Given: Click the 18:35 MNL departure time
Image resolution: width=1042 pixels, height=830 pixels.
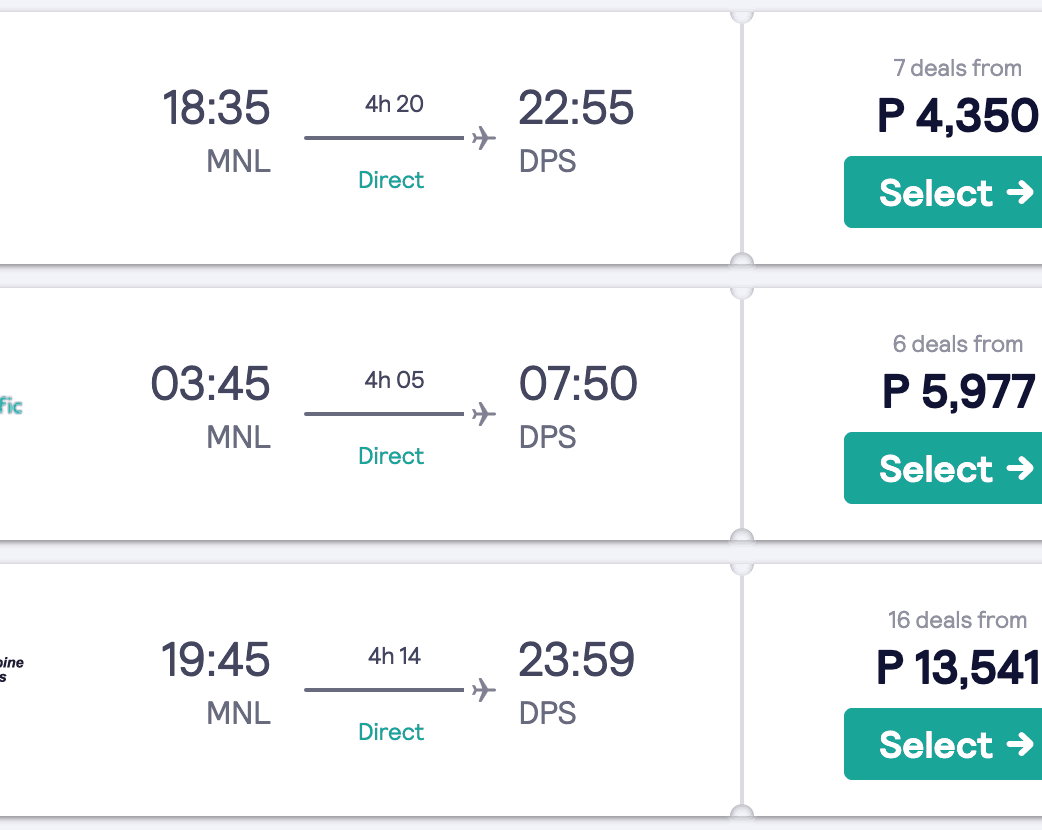Looking at the screenshot, I should pyautogui.click(x=216, y=108).
